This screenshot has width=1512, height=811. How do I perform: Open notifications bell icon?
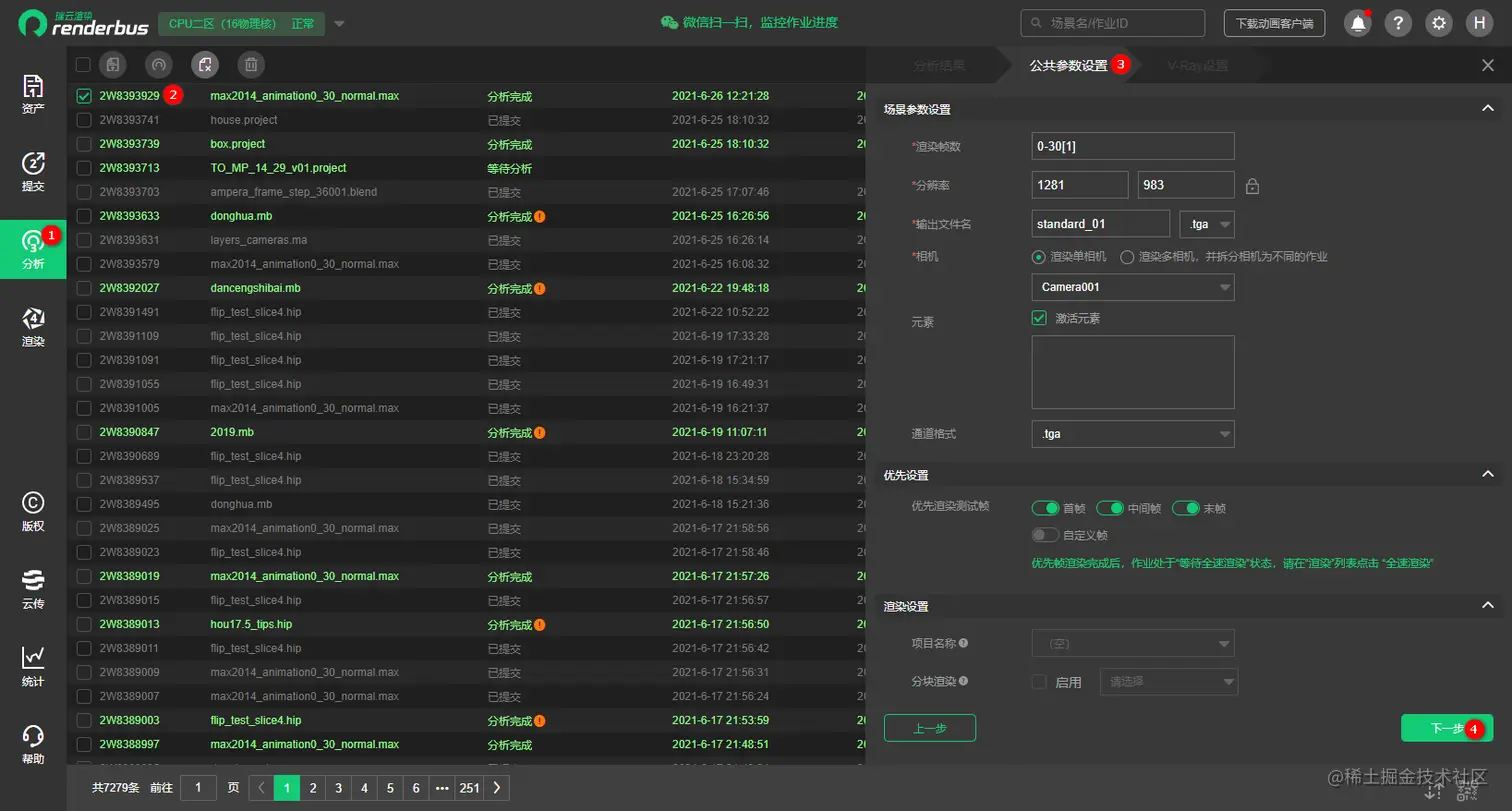tap(1358, 23)
